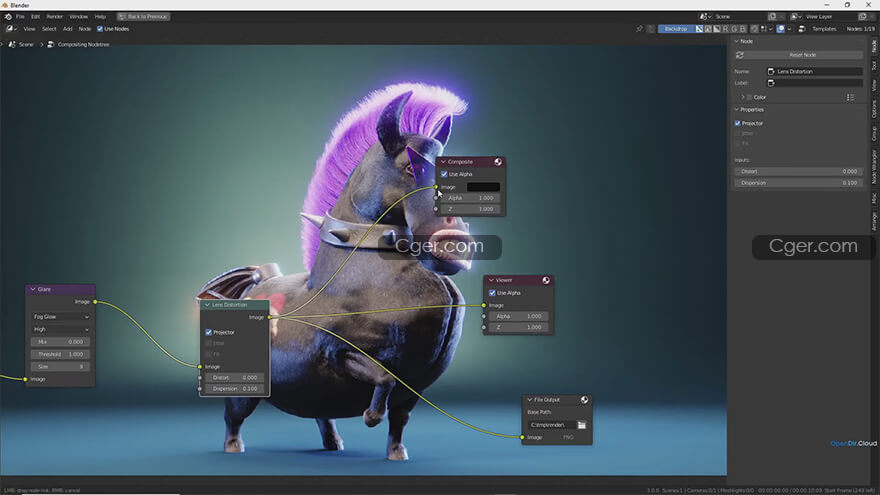Click the icon in the Label field

click(x=771, y=83)
